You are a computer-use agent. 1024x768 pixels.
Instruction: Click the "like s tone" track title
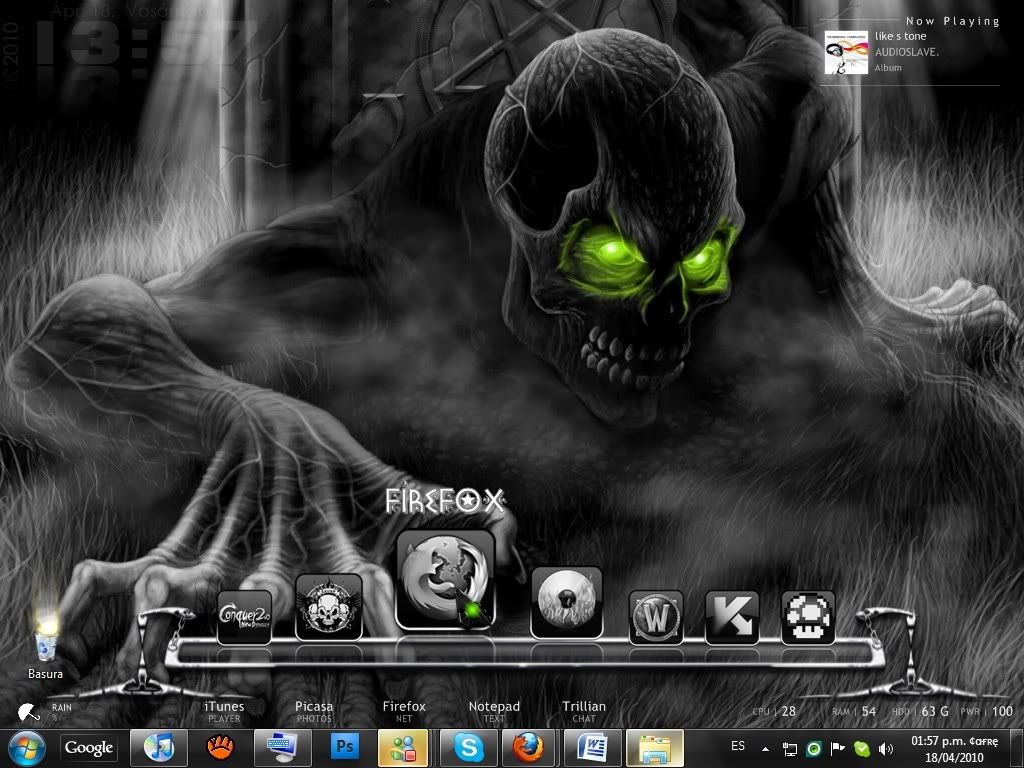pos(901,37)
